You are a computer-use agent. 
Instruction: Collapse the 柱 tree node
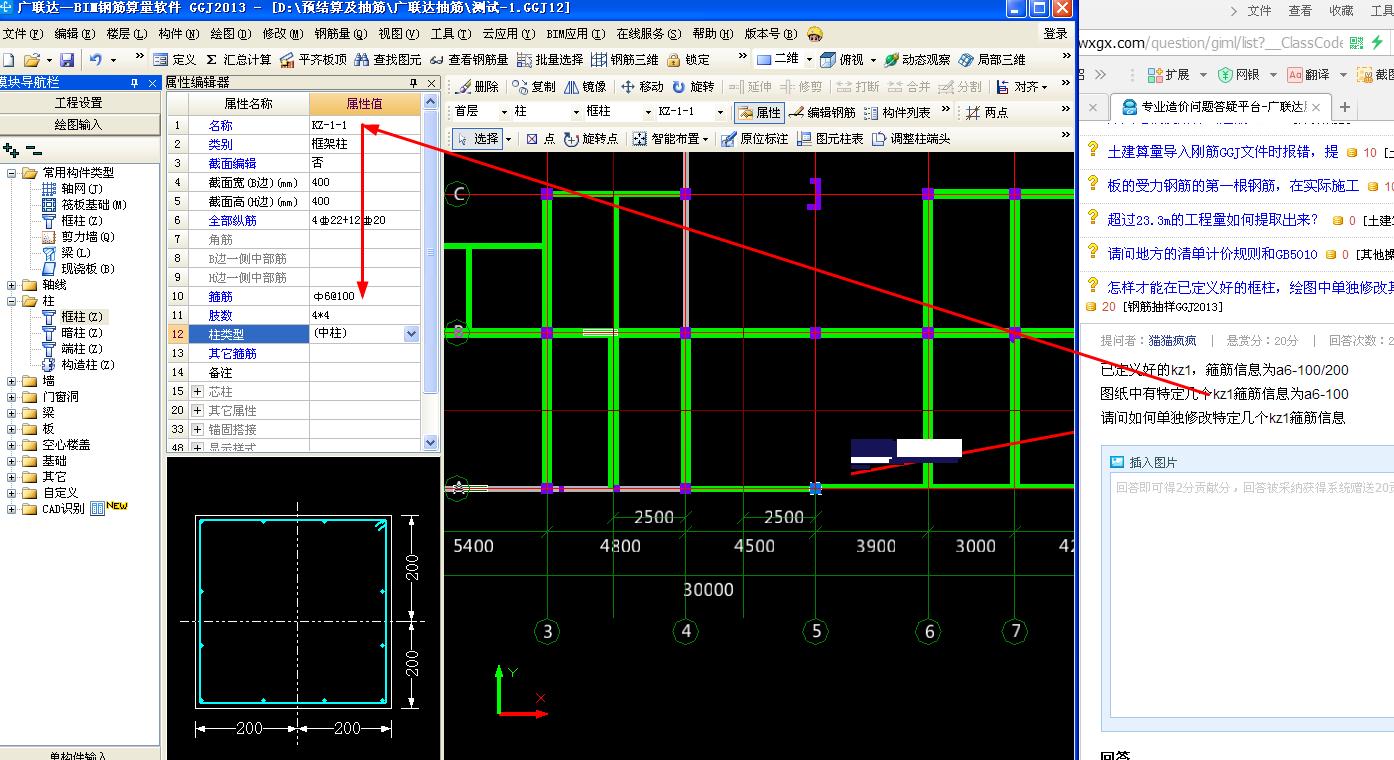pyautogui.click(x=11, y=301)
